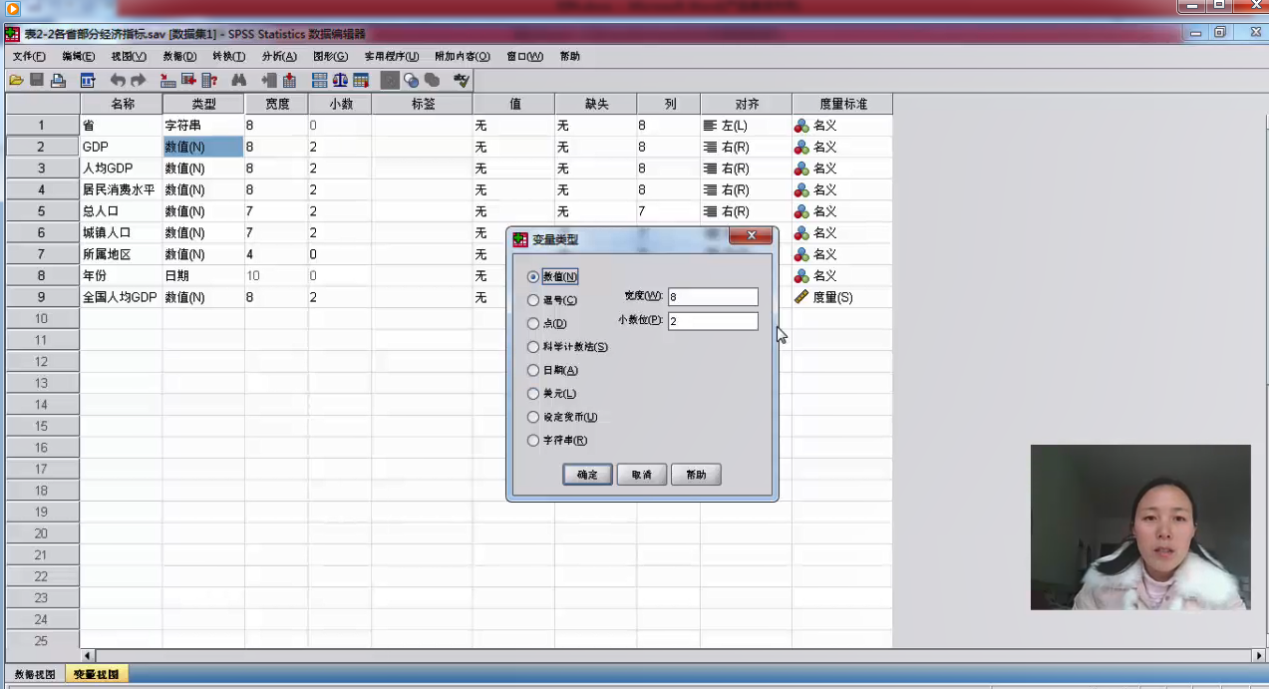
Task: Pick the 科学计数法(S) type option
Action: 533,347
